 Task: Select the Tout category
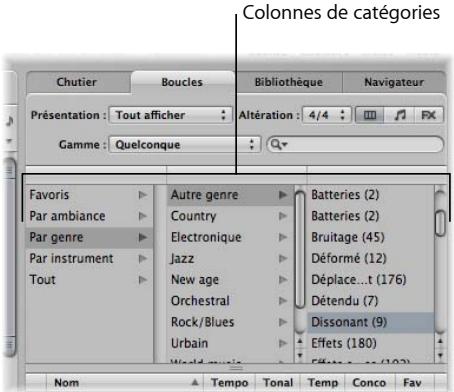89,279
